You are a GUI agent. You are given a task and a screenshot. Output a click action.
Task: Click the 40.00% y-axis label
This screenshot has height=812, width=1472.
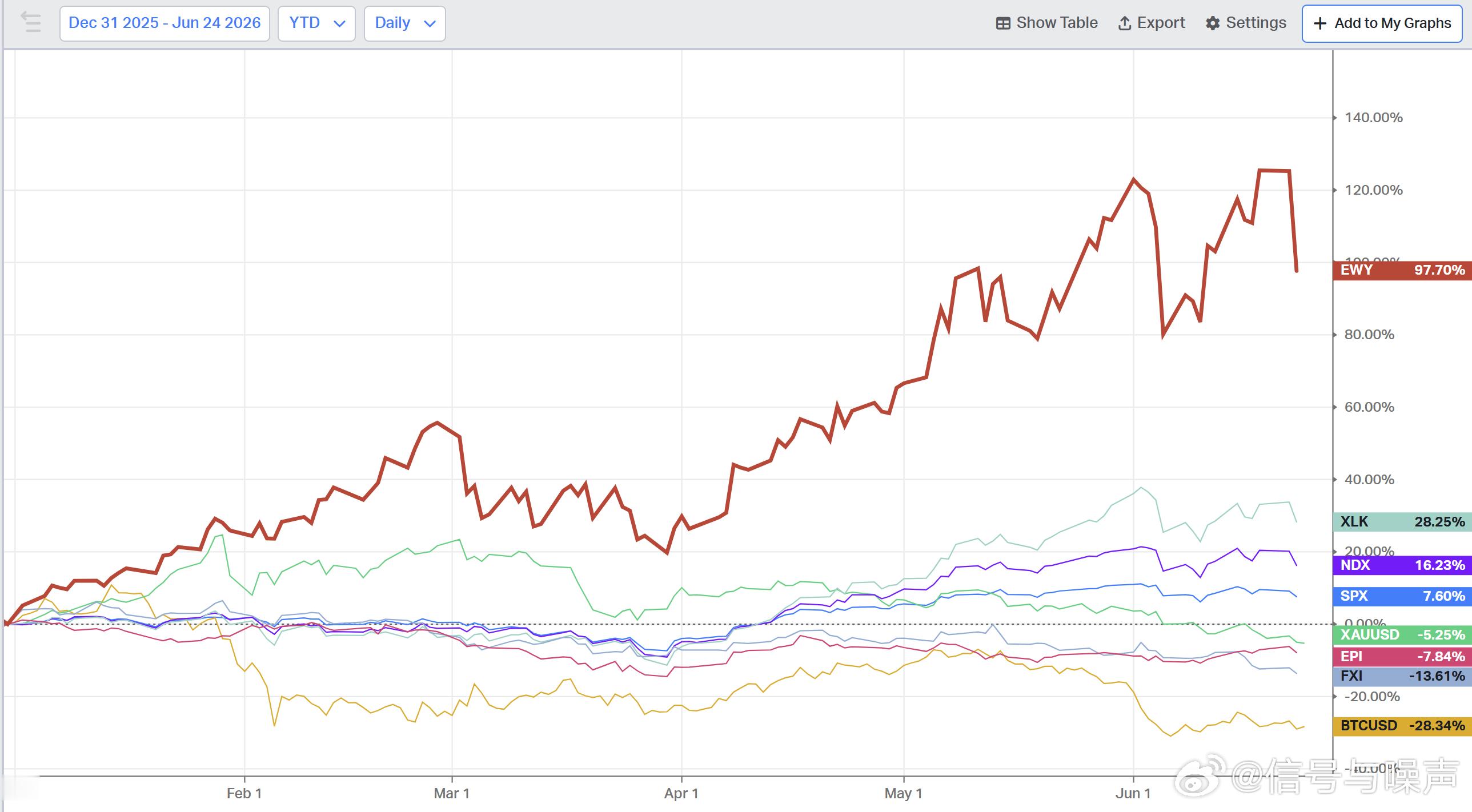(1370, 480)
